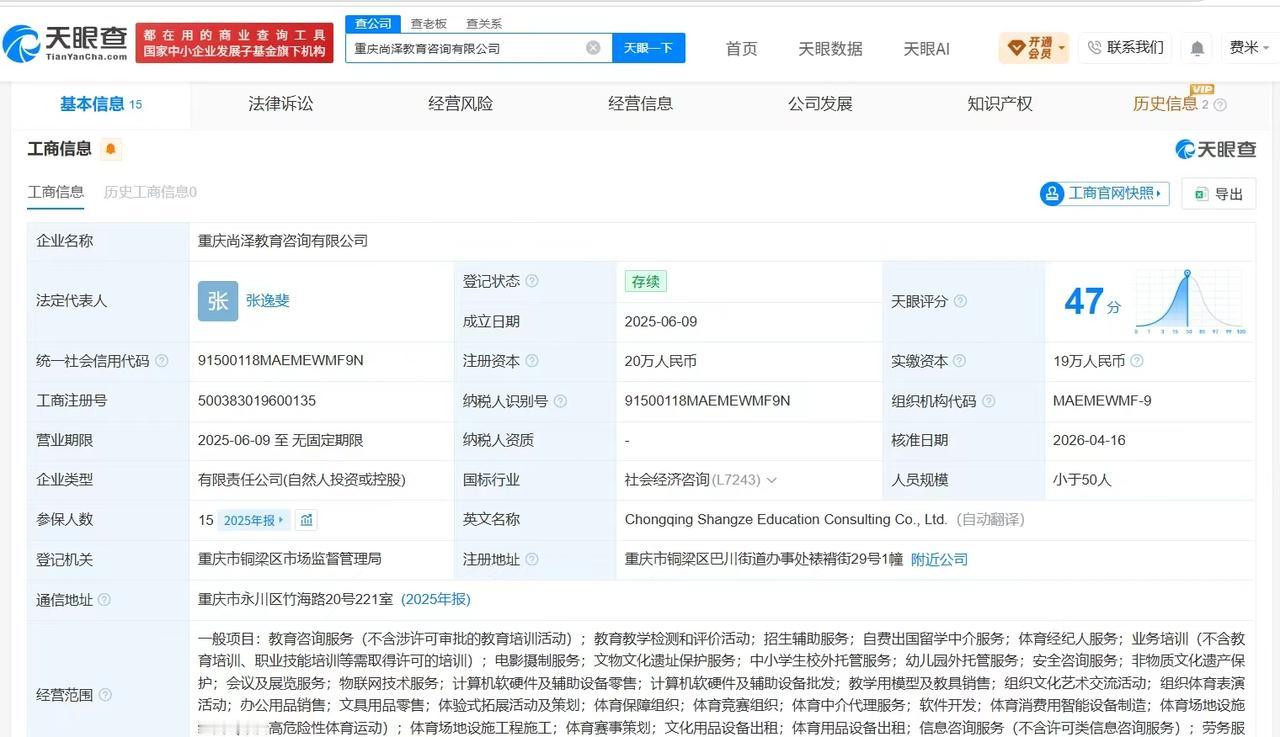Image resolution: width=1280 pixels, height=737 pixels.
Task: Go to 首页 in the top navigation
Action: [741, 48]
